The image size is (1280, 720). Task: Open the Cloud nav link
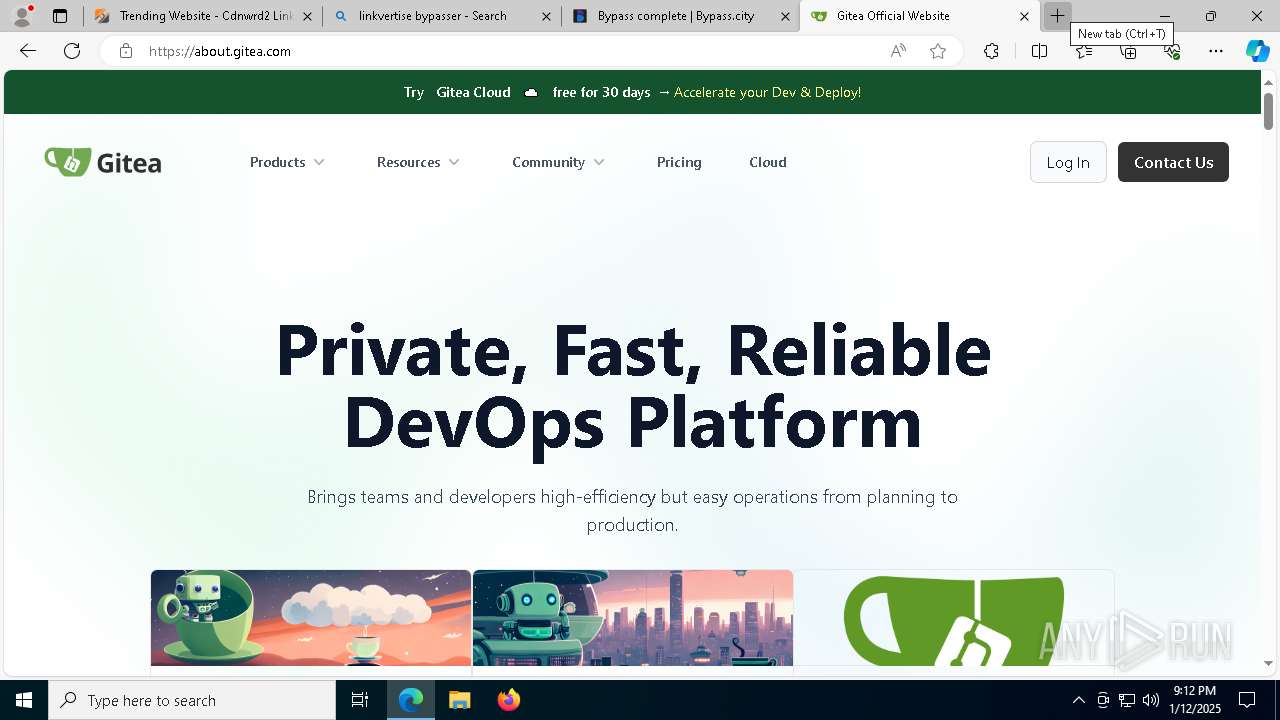[x=768, y=162]
